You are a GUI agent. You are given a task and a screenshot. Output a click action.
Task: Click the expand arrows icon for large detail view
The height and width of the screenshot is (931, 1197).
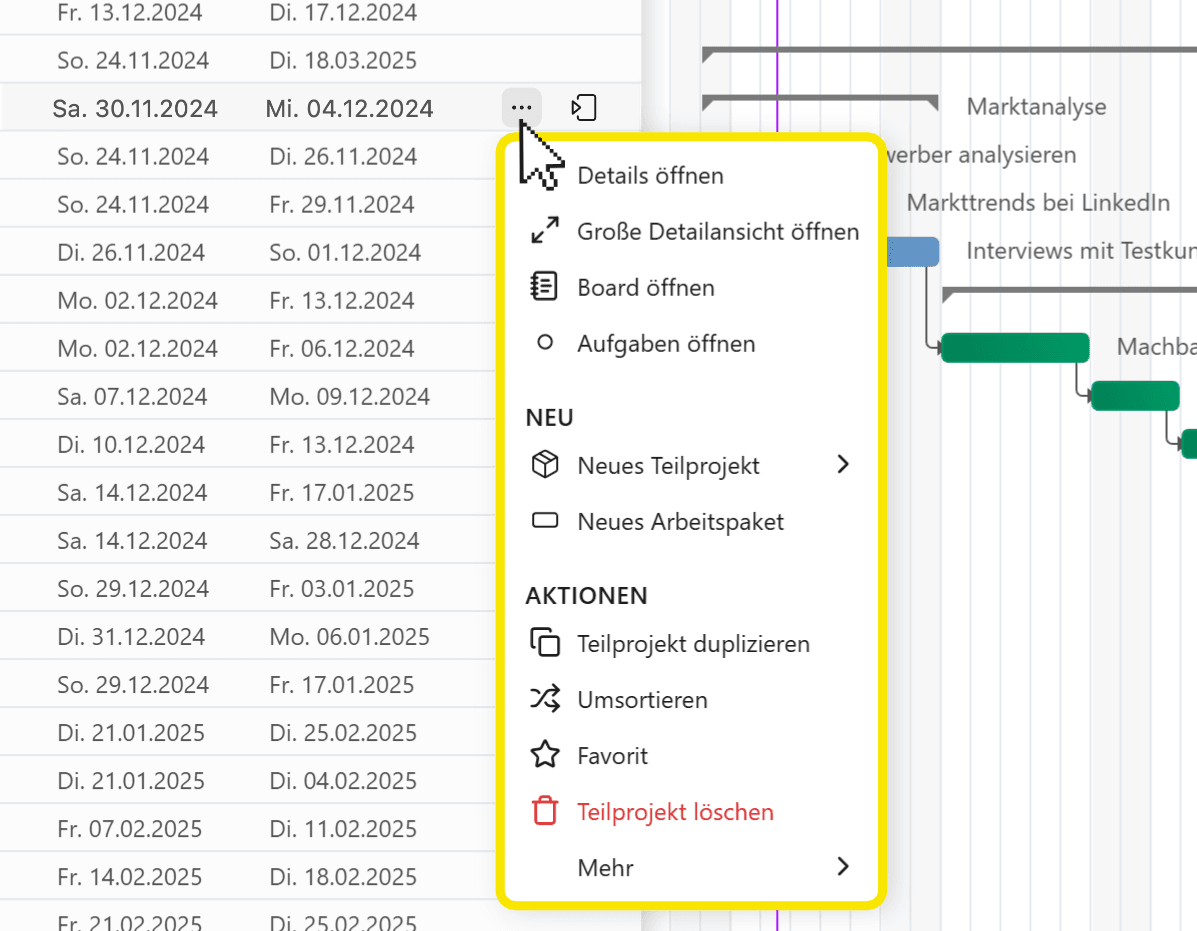pos(545,232)
